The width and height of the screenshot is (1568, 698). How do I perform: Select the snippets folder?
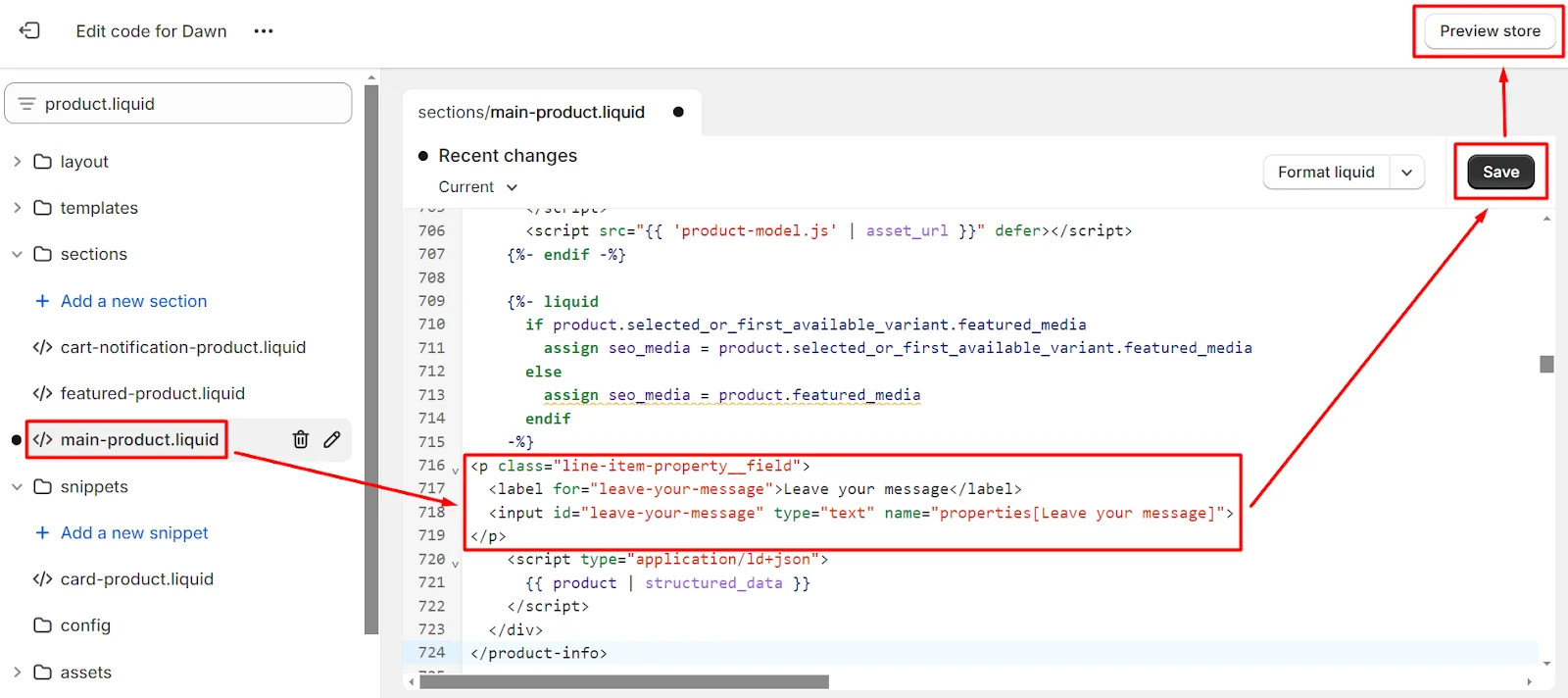(94, 486)
